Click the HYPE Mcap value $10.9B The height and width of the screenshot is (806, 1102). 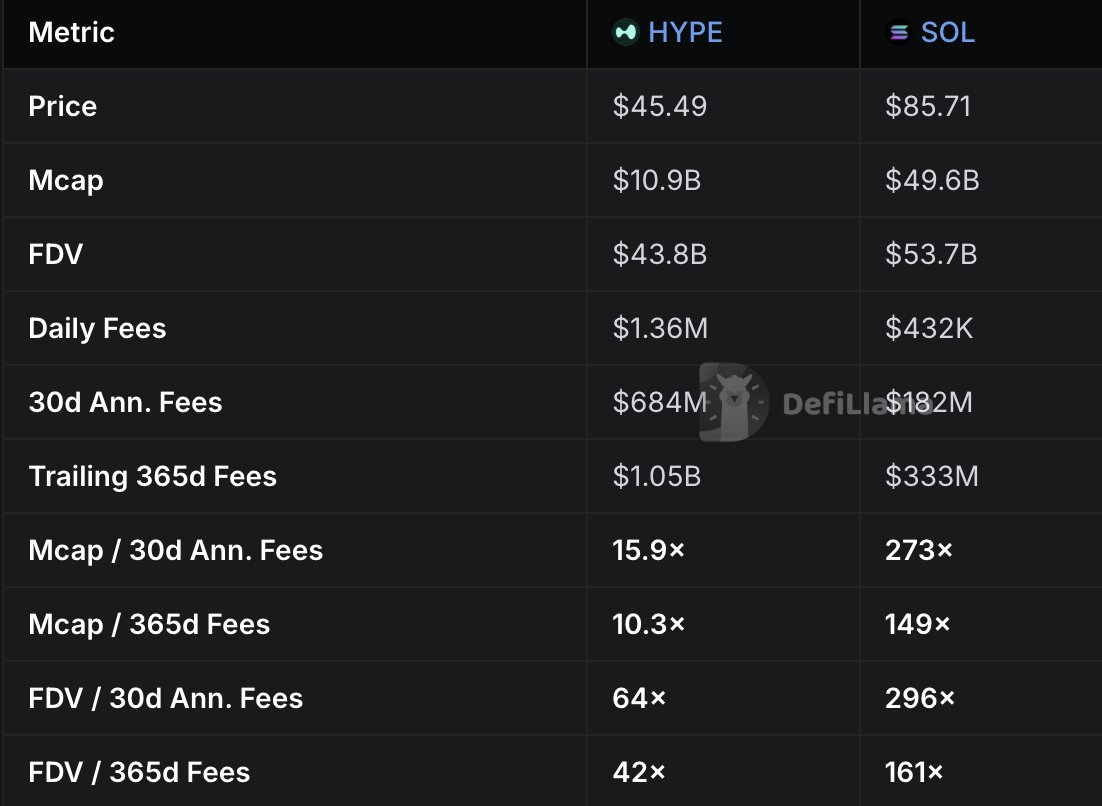pos(656,181)
